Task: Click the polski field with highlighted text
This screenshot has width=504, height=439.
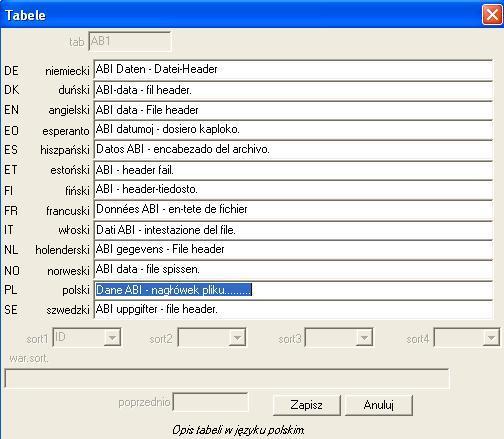Action: pyautogui.click(x=293, y=290)
